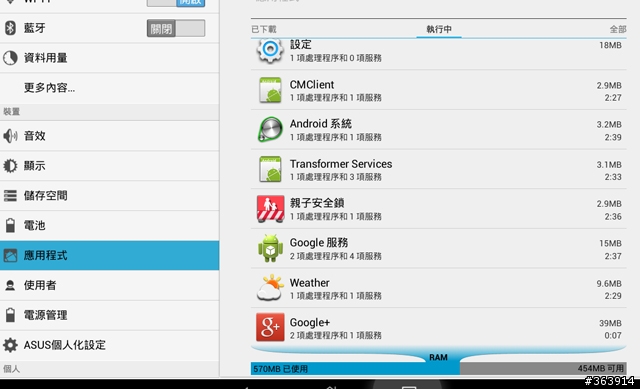The image size is (640, 389).
Task: Click the 9.6MB value for Weather
Action: tap(609, 284)
